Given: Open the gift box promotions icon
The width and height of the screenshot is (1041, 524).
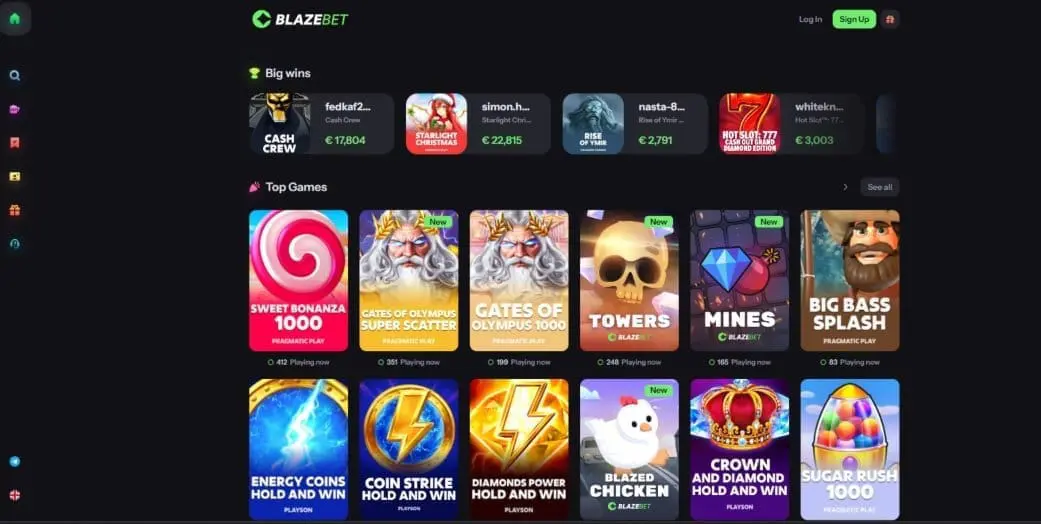Looking at the screenshot, I should [x=15, y=210].
